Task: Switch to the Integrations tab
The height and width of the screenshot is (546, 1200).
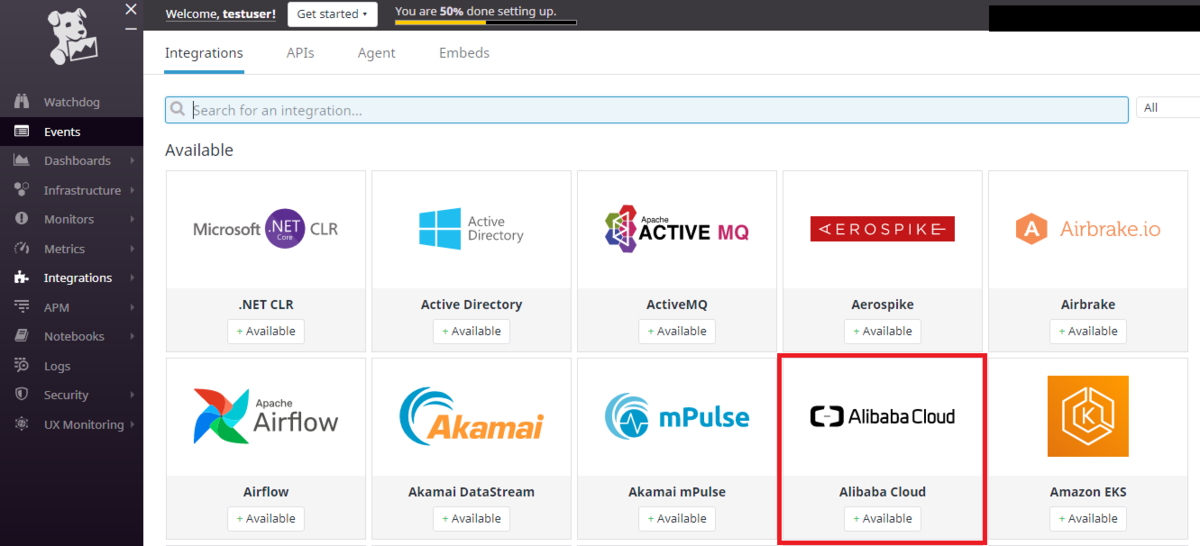Action: point(204,53)
